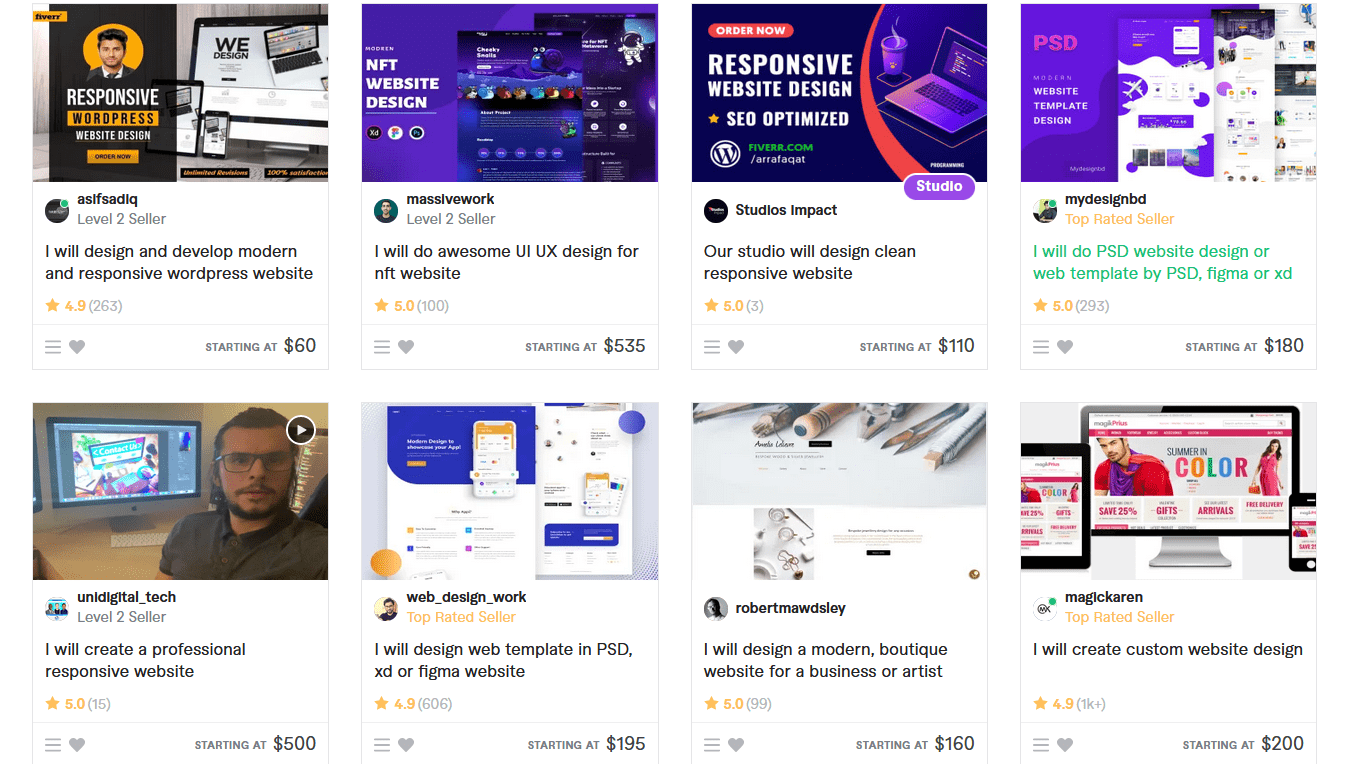Open asifsadiq seller avatar
The height and width of the screenshot is (764, 1346).
pyautogui.click(x=57, y=210)
